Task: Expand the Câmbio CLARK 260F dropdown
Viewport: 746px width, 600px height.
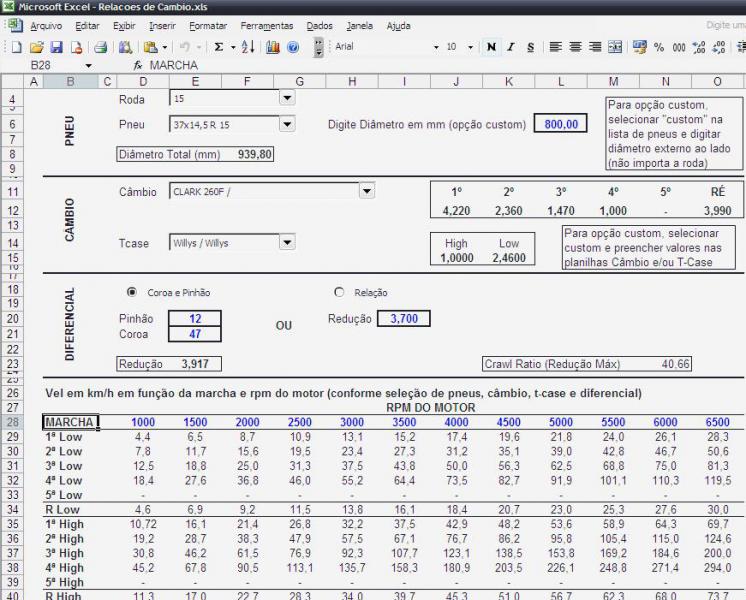Action: (x=366, y=191)
